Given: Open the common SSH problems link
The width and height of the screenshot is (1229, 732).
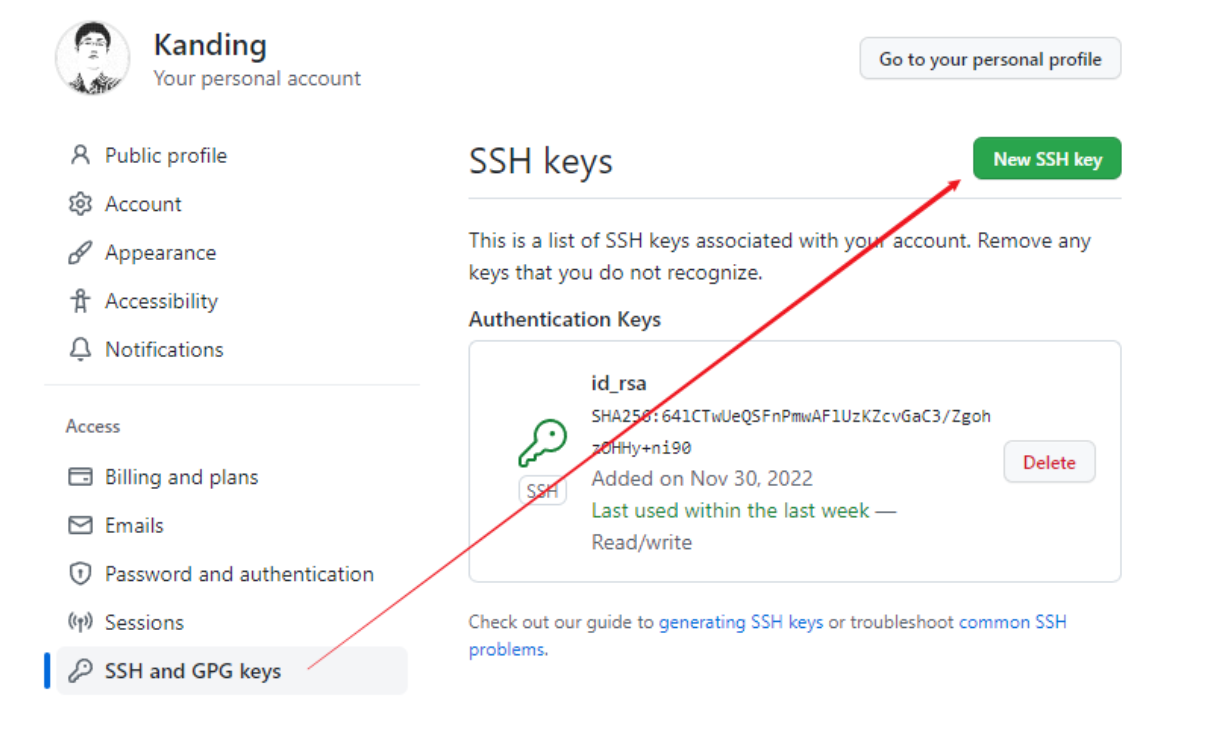Looking at the screenshot, I should [768, 636].
